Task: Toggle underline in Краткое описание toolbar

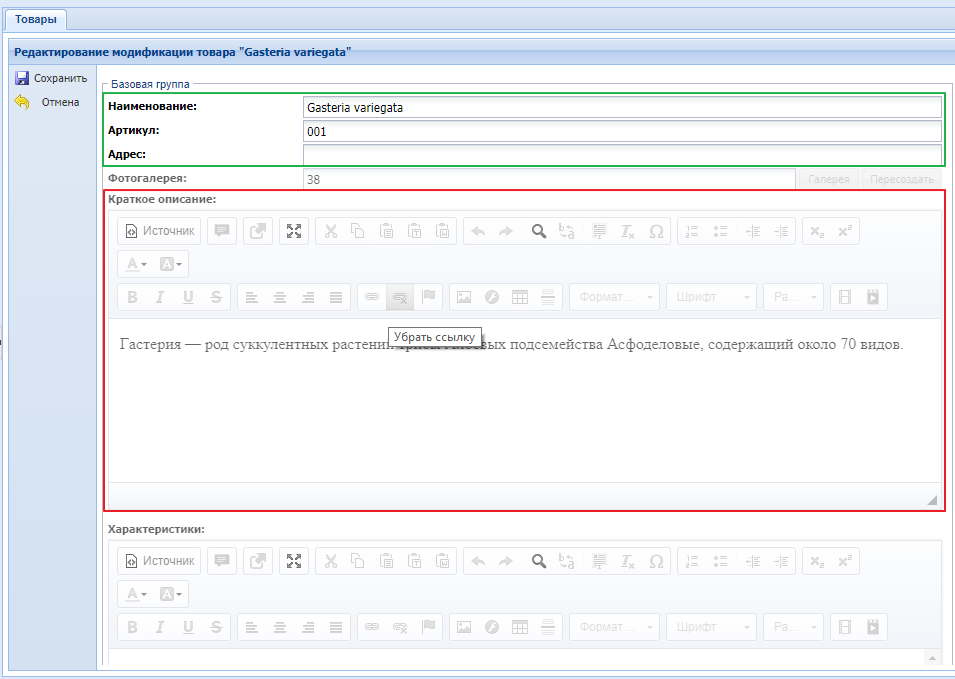Action: pos(187,297)
